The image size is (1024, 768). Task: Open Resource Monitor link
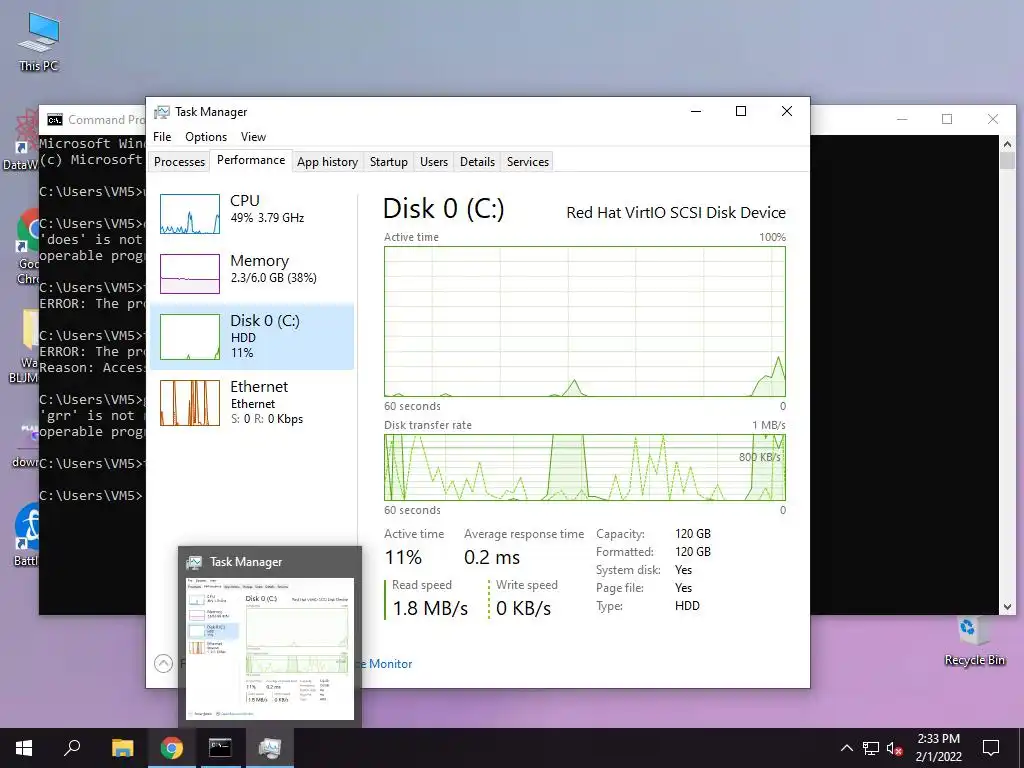click(x=385, y=664)
